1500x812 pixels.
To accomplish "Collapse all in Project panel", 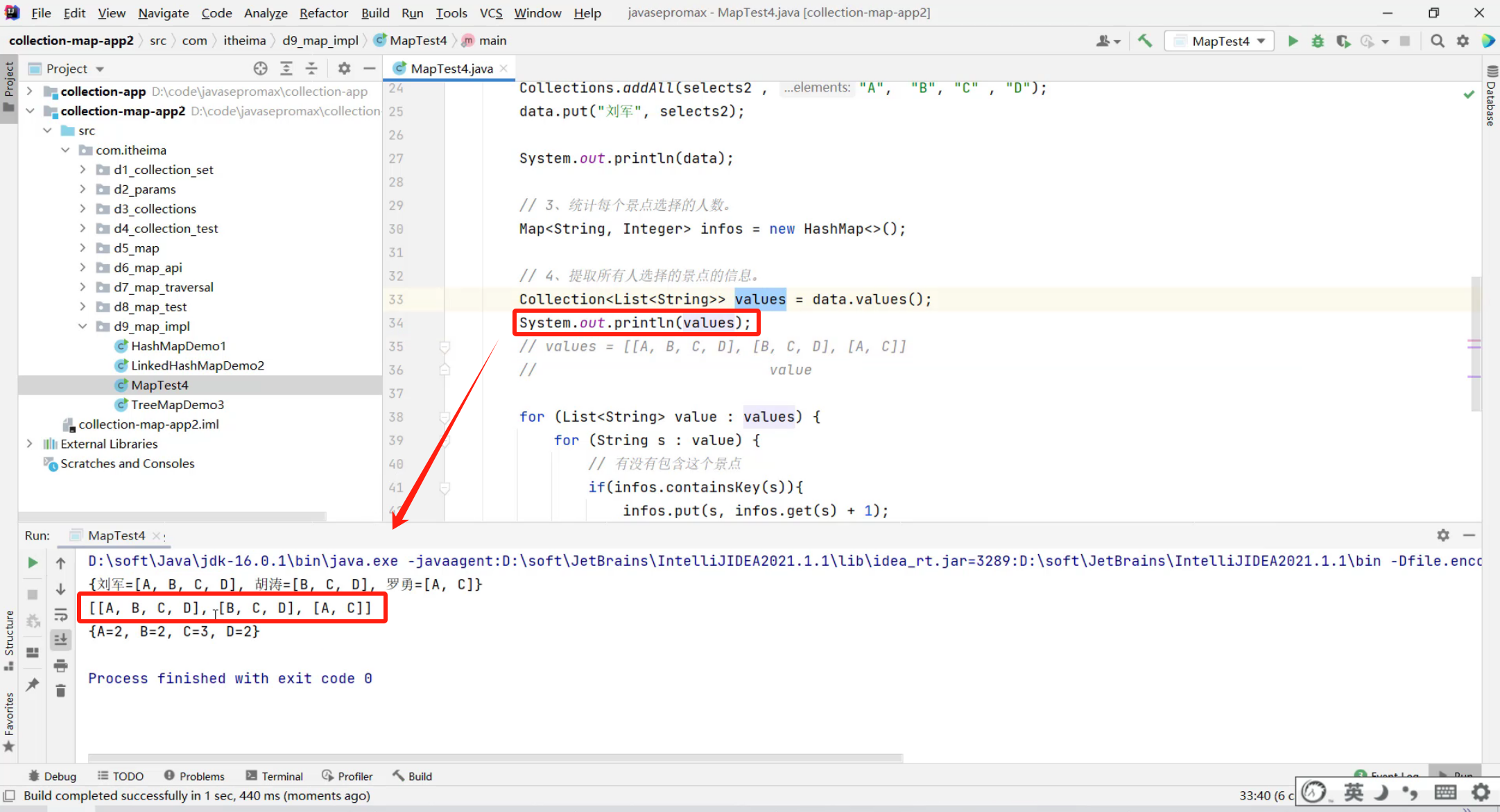I will pyautogui.click(x=311, y=68).
